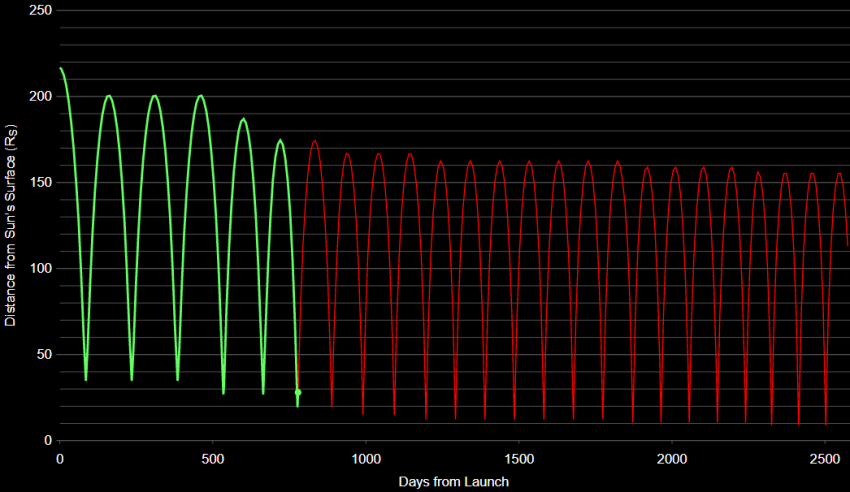
Task: Click the 1500 tick label on the days axis
Action: click(x=519, y=459)
